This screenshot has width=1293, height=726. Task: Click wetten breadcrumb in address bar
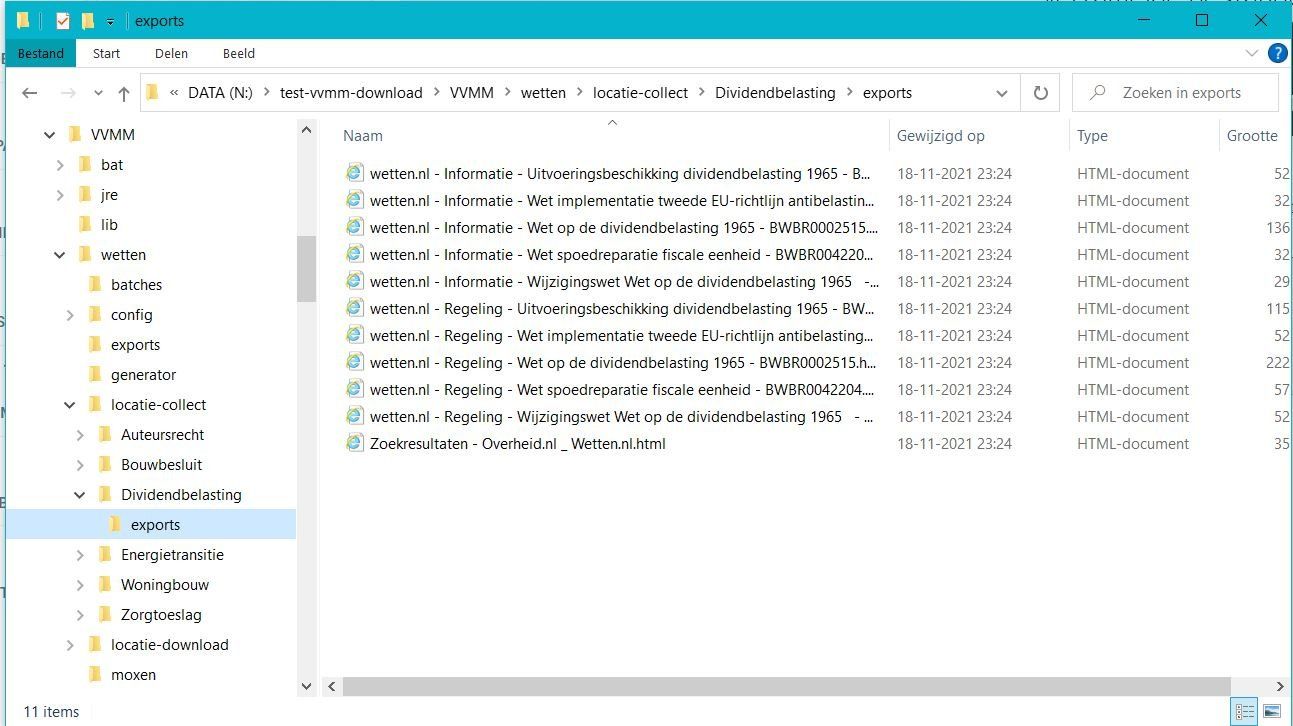tap(543, 93)
